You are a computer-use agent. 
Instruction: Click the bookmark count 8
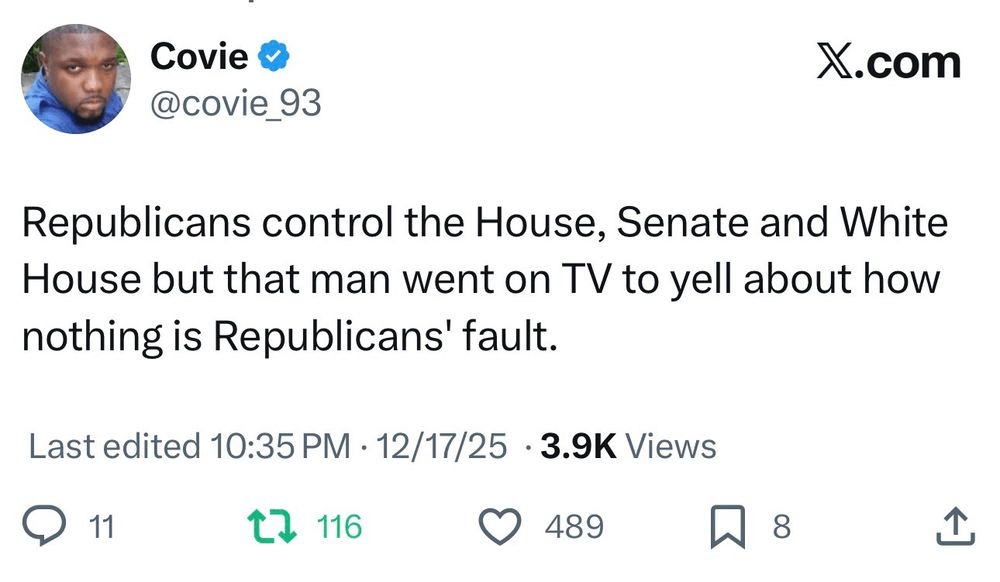point(781,526)
